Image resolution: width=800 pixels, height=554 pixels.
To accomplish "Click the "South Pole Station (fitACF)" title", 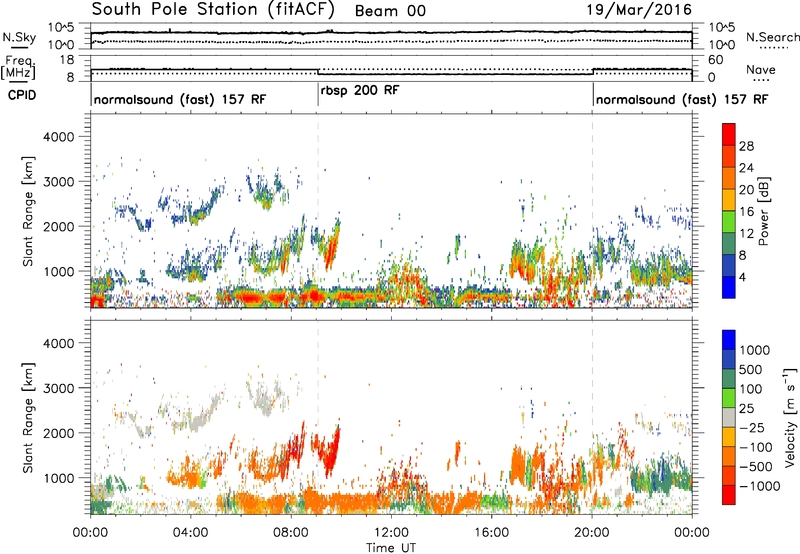I will coord(213,9).
